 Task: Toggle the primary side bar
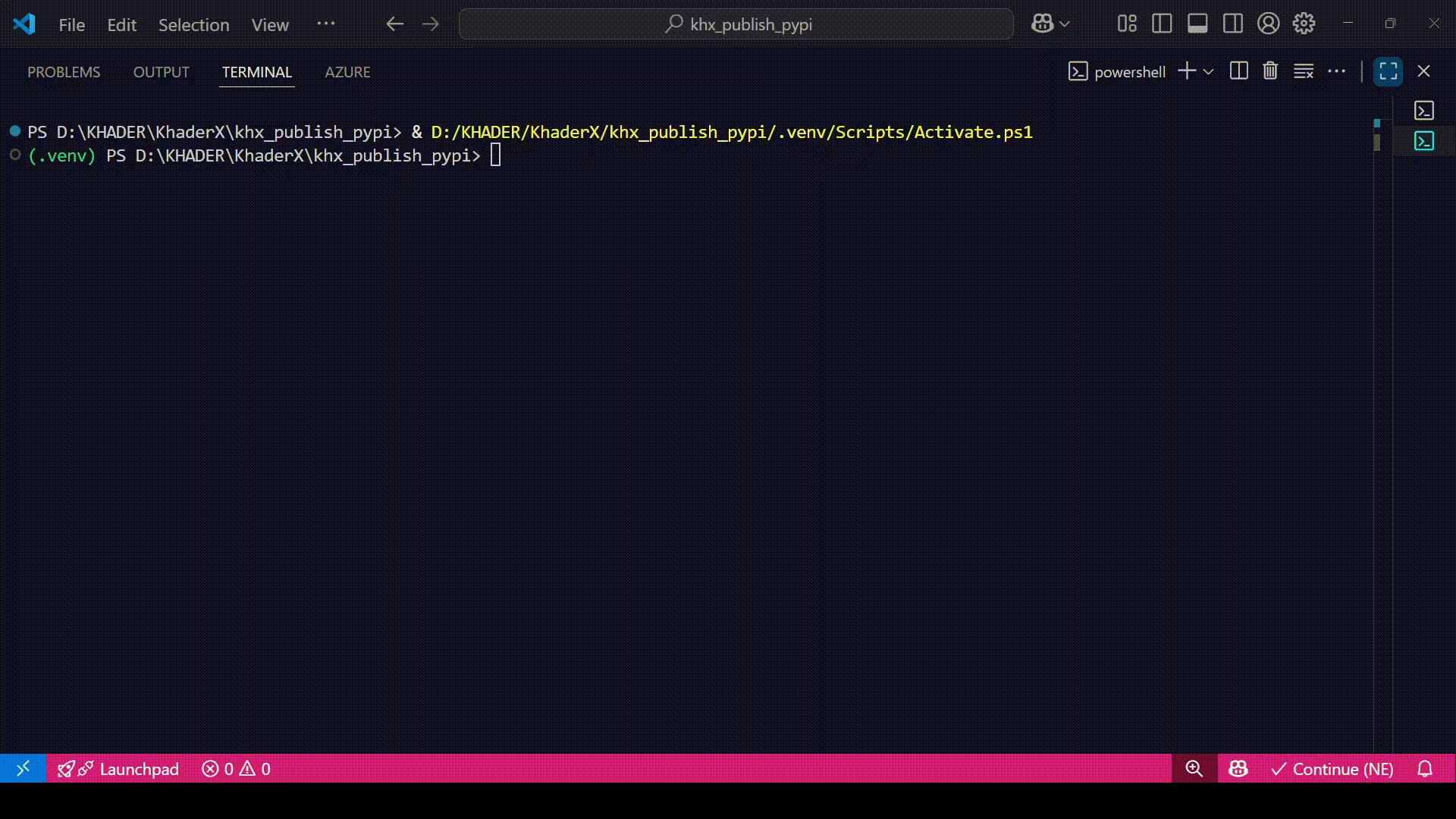[x=1162, y=24]
